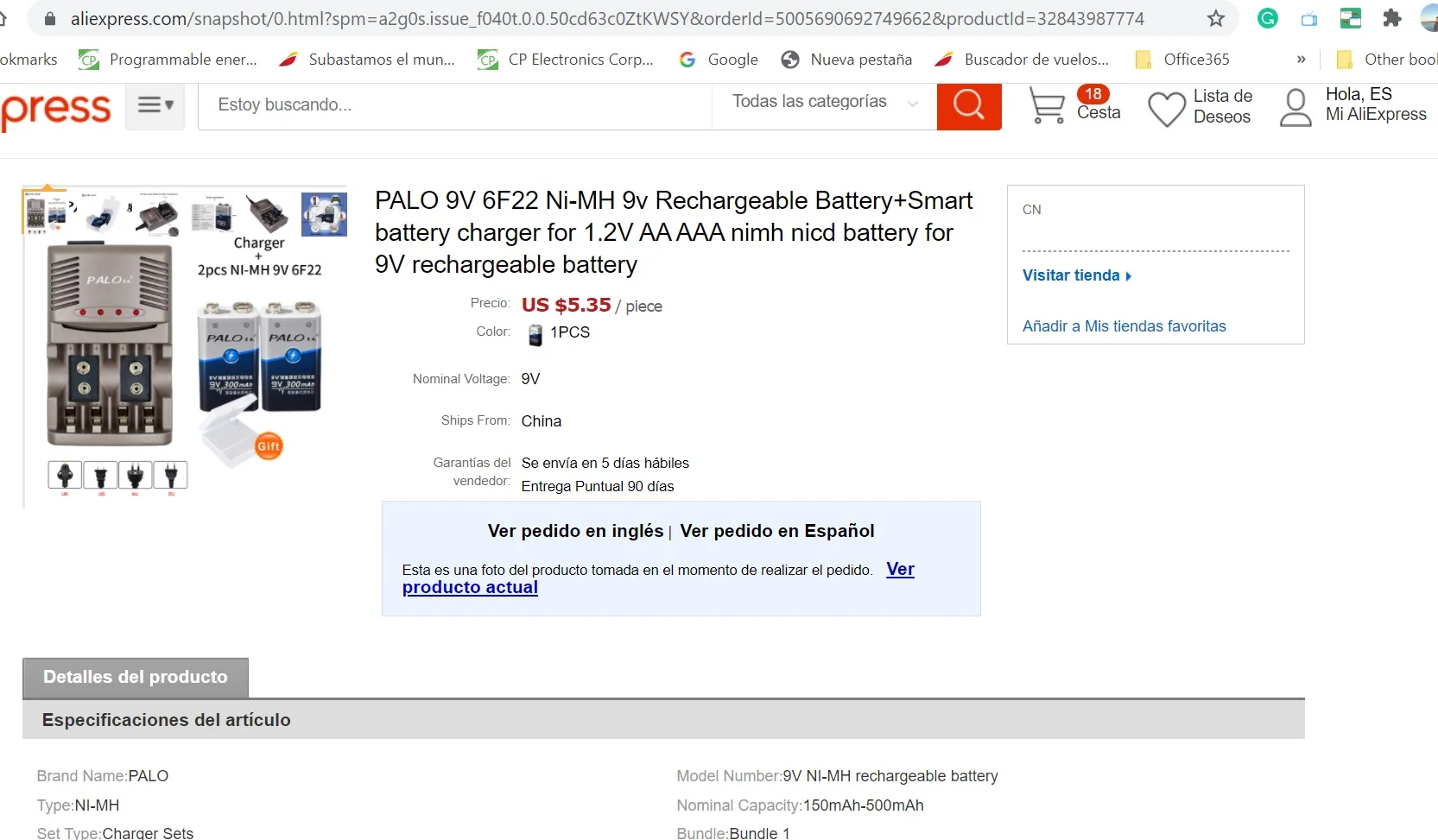Click the Nominal Voltage 9V value
This screenshot has width=1438, height=840.
530,379
